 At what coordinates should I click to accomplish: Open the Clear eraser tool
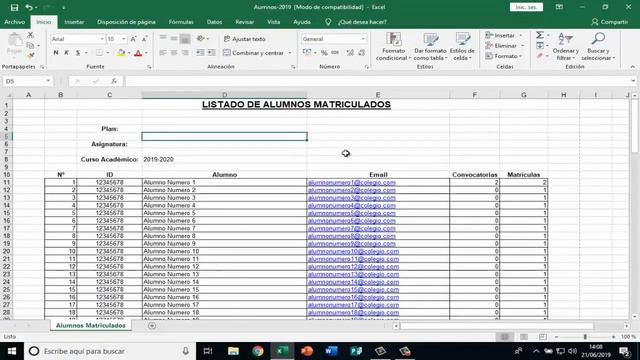[540, 56]
